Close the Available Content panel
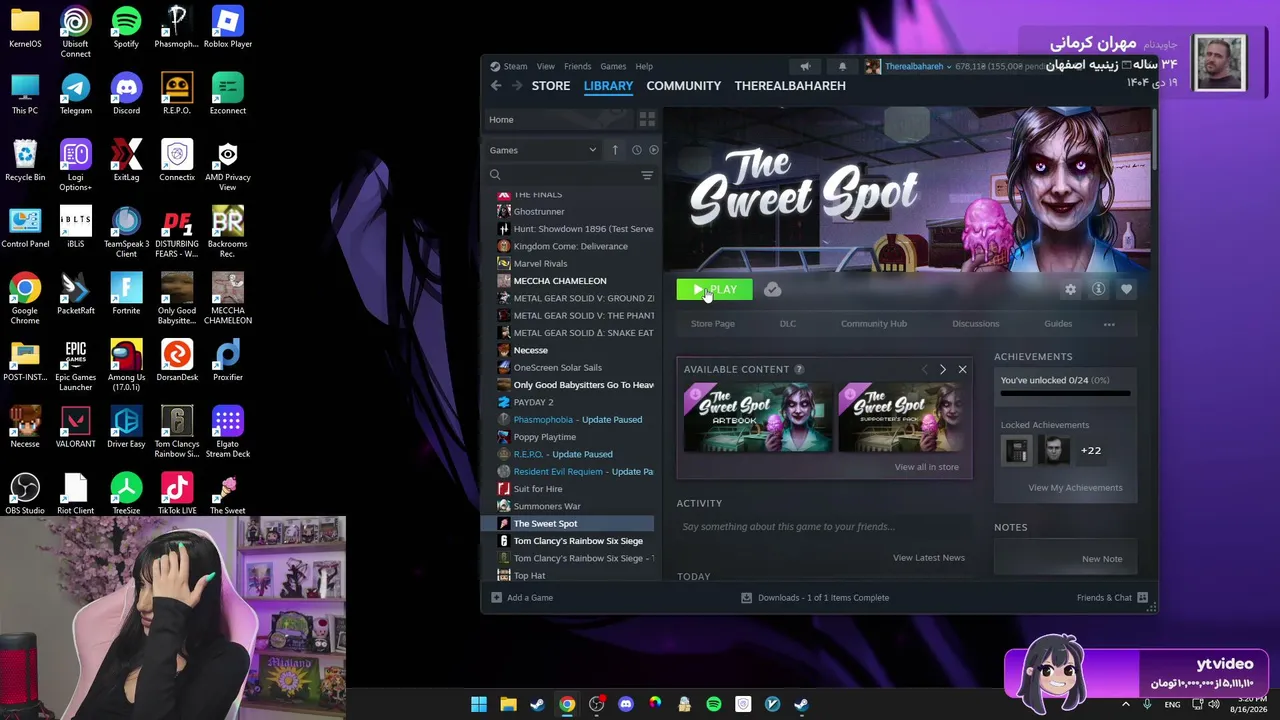 coord(962,370)
